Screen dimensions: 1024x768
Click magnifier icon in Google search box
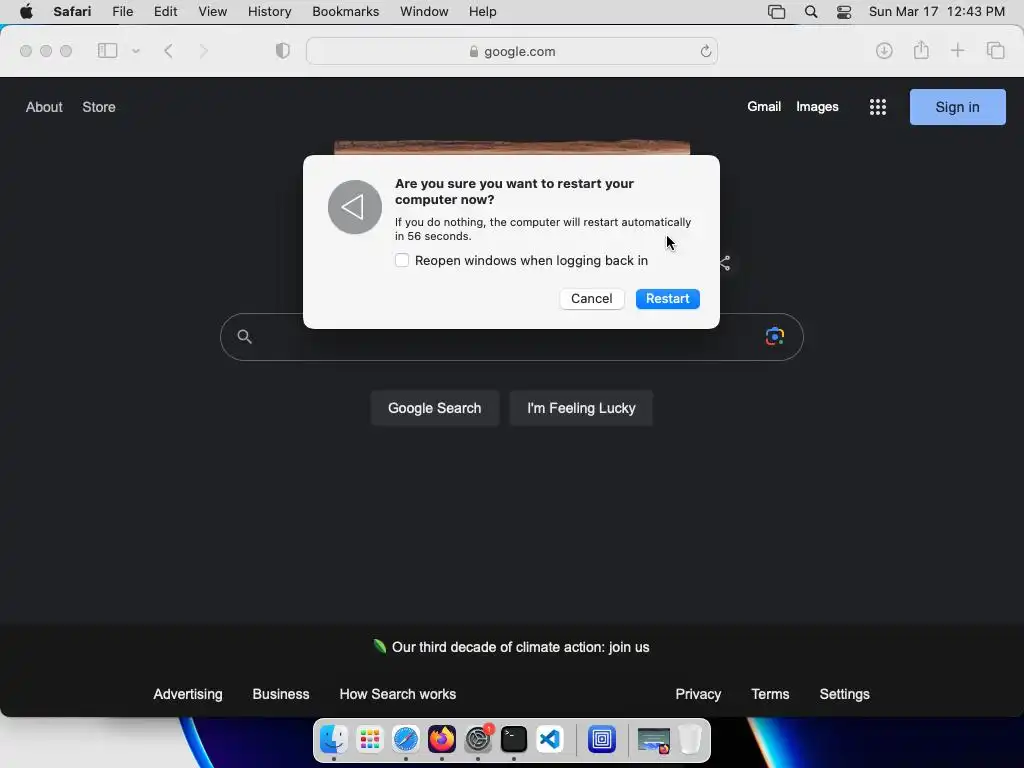coord(244,336)
